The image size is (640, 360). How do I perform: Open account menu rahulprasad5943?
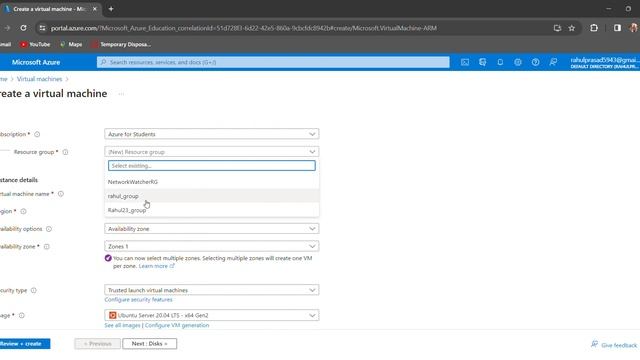pos(604,62)
